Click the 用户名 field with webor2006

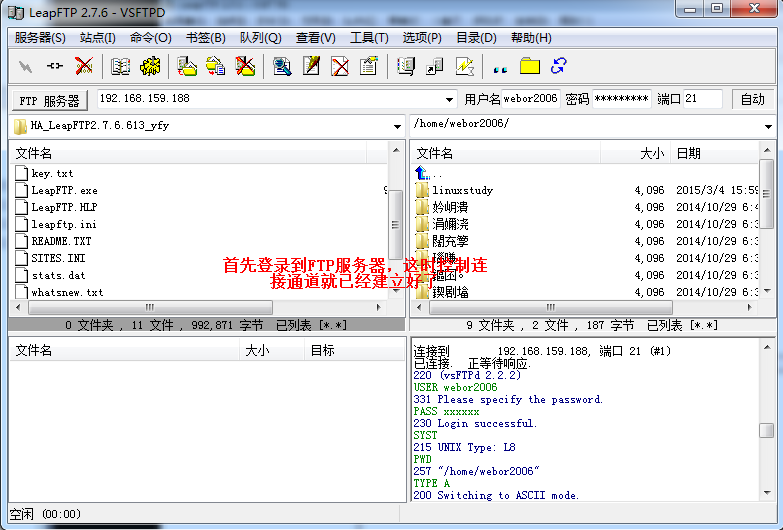point(530,99)
